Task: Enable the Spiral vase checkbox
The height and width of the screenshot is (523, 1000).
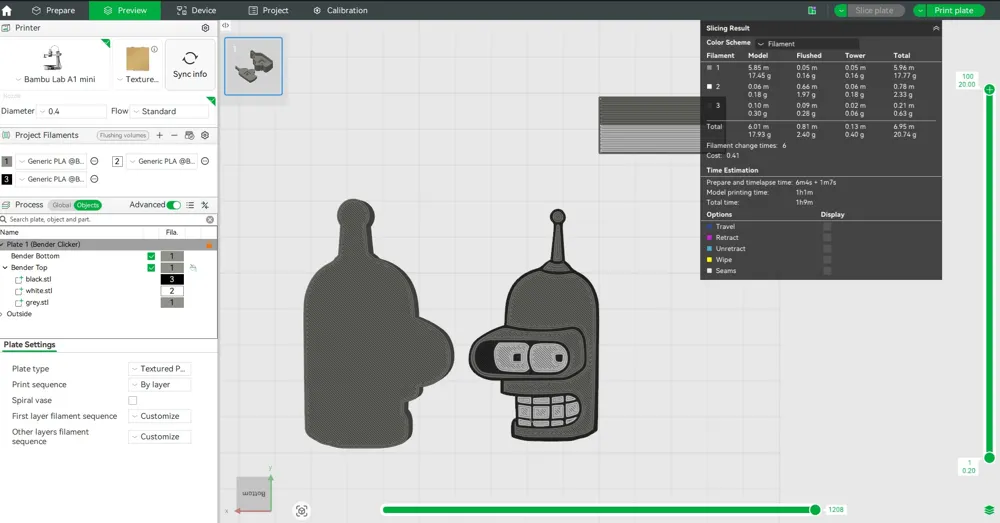Action: (133, 401)
